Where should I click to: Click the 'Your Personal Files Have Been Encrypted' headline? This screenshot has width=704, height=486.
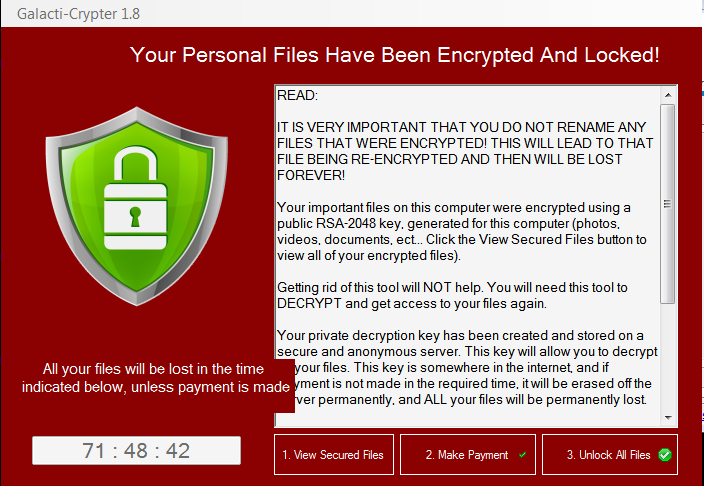click(394, 54)
